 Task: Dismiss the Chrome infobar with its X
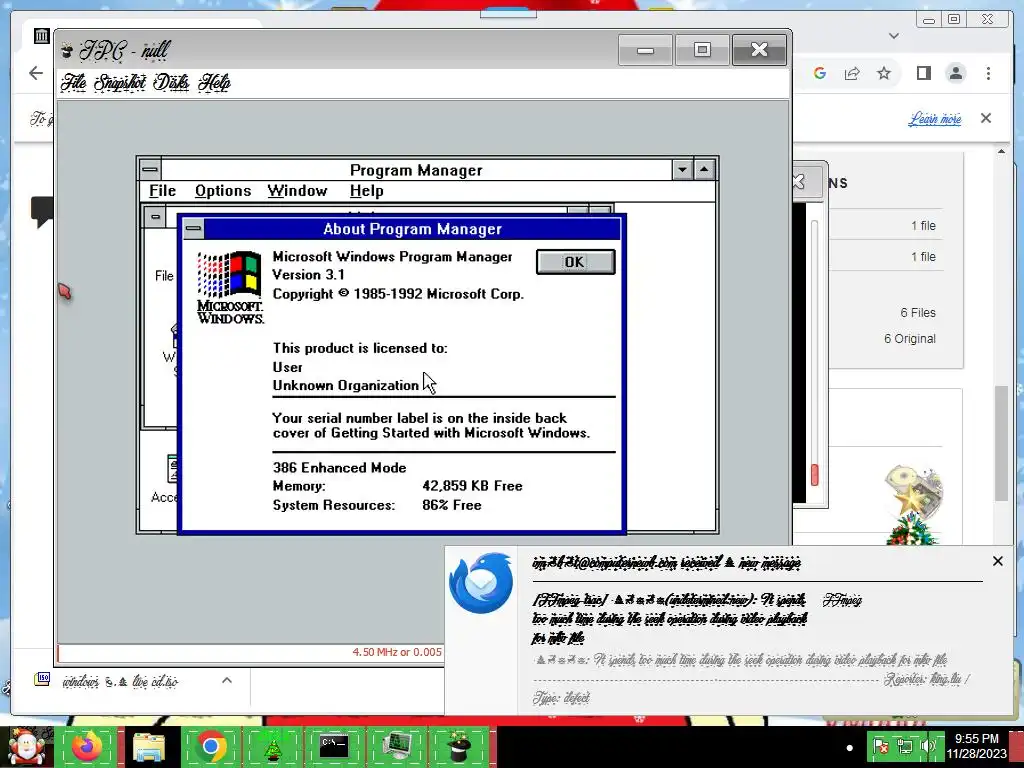coord(986,118)
